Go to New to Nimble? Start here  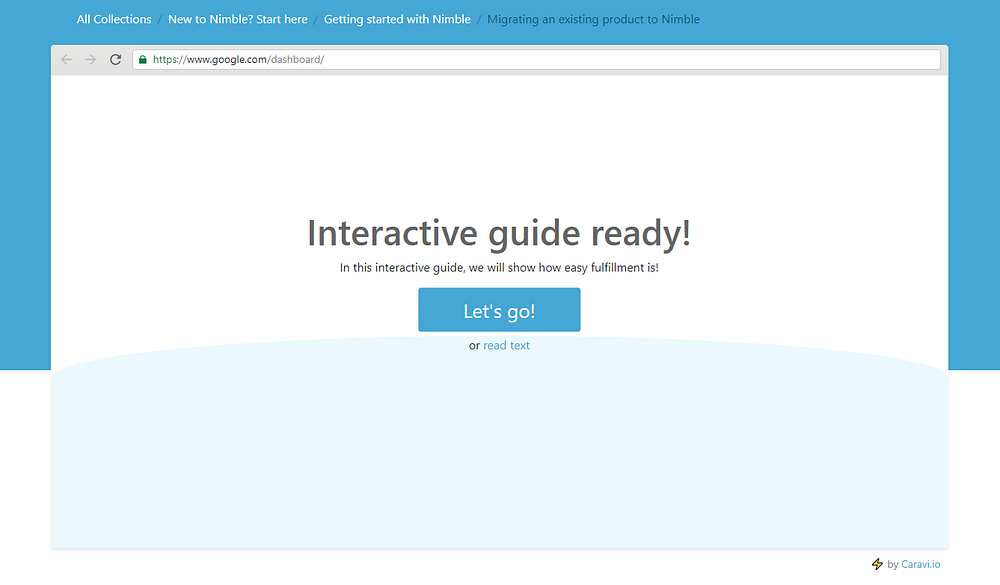click(238, 19)
